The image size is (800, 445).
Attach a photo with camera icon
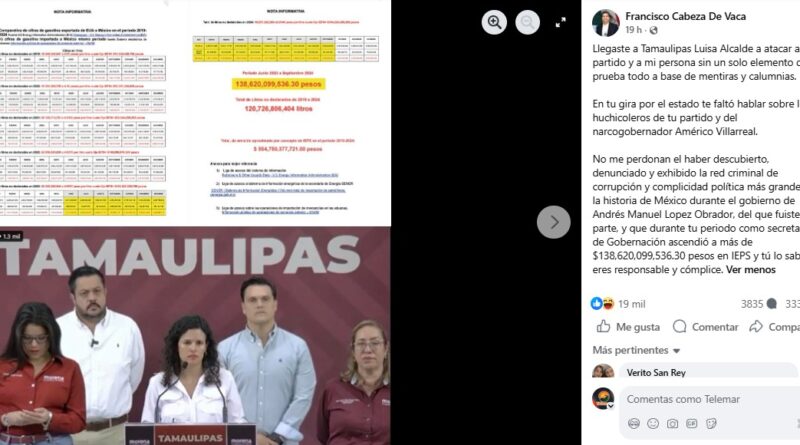click(x=672, y=424)
